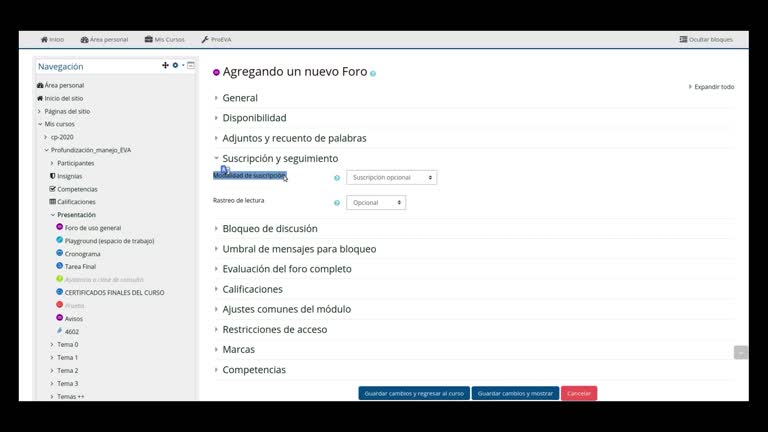This screenshot has height=432, width=768.
Task: Click Expandir todo link
Action: coord(712,87)
